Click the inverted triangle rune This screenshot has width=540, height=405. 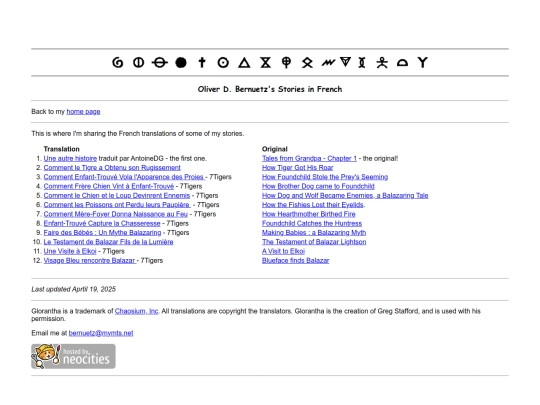(x=345, y=62)
